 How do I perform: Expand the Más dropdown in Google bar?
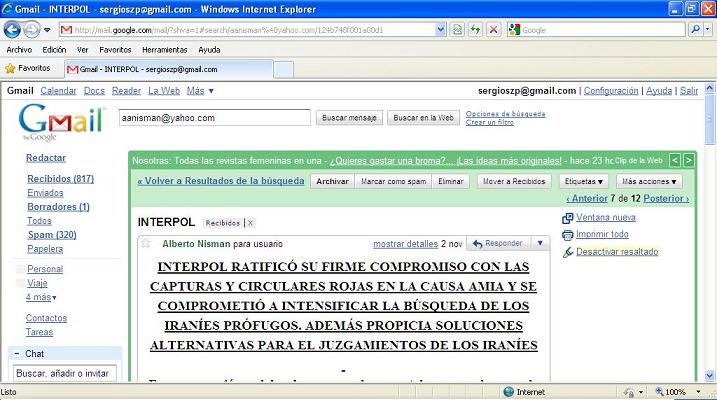click(200, 91)
